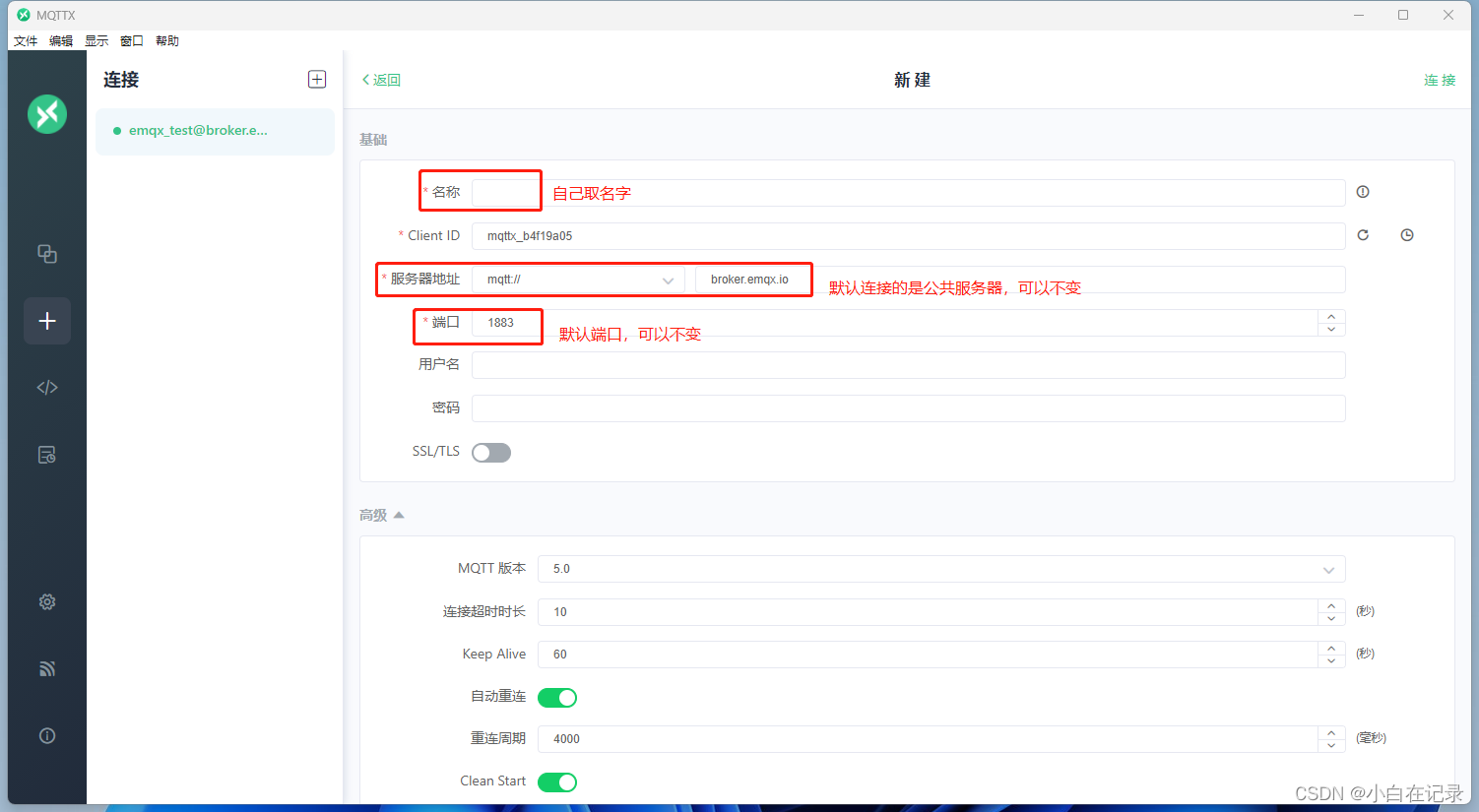This screenshot has width=1479, height=812.
Task: Increase 连接超时时长 with up arrow
Action: pyautogui.click(x=1331, y=605)
